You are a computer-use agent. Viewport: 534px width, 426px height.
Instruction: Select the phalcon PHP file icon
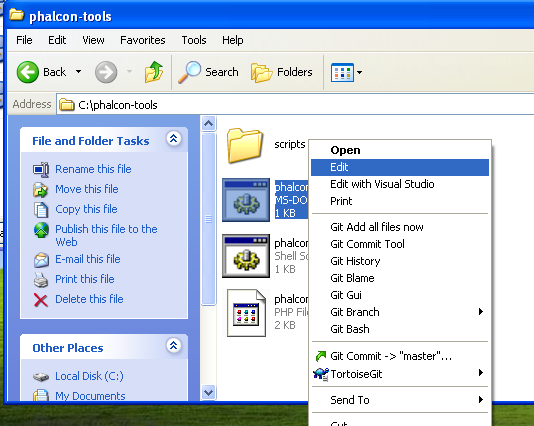click(246, 313)
